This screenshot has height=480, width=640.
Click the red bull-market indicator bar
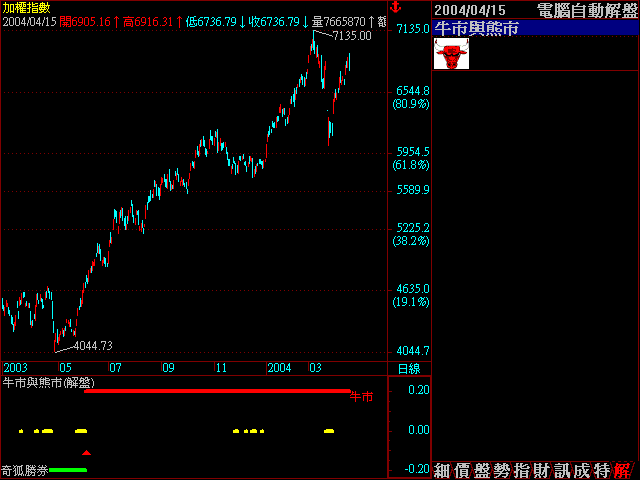pos(217,391)
